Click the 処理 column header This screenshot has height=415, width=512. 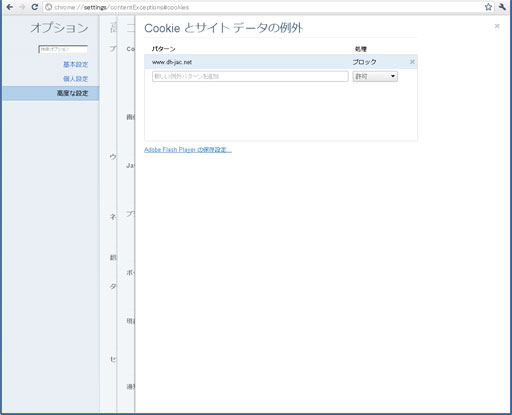[361, 49]
